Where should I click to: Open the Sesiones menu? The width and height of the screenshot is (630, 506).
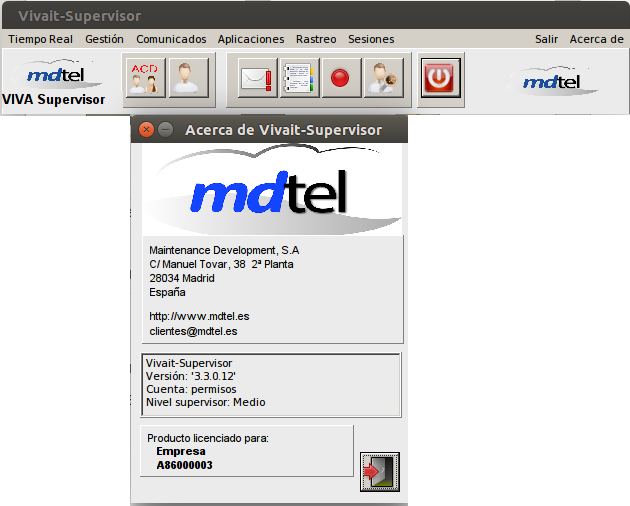pos(371,39)
